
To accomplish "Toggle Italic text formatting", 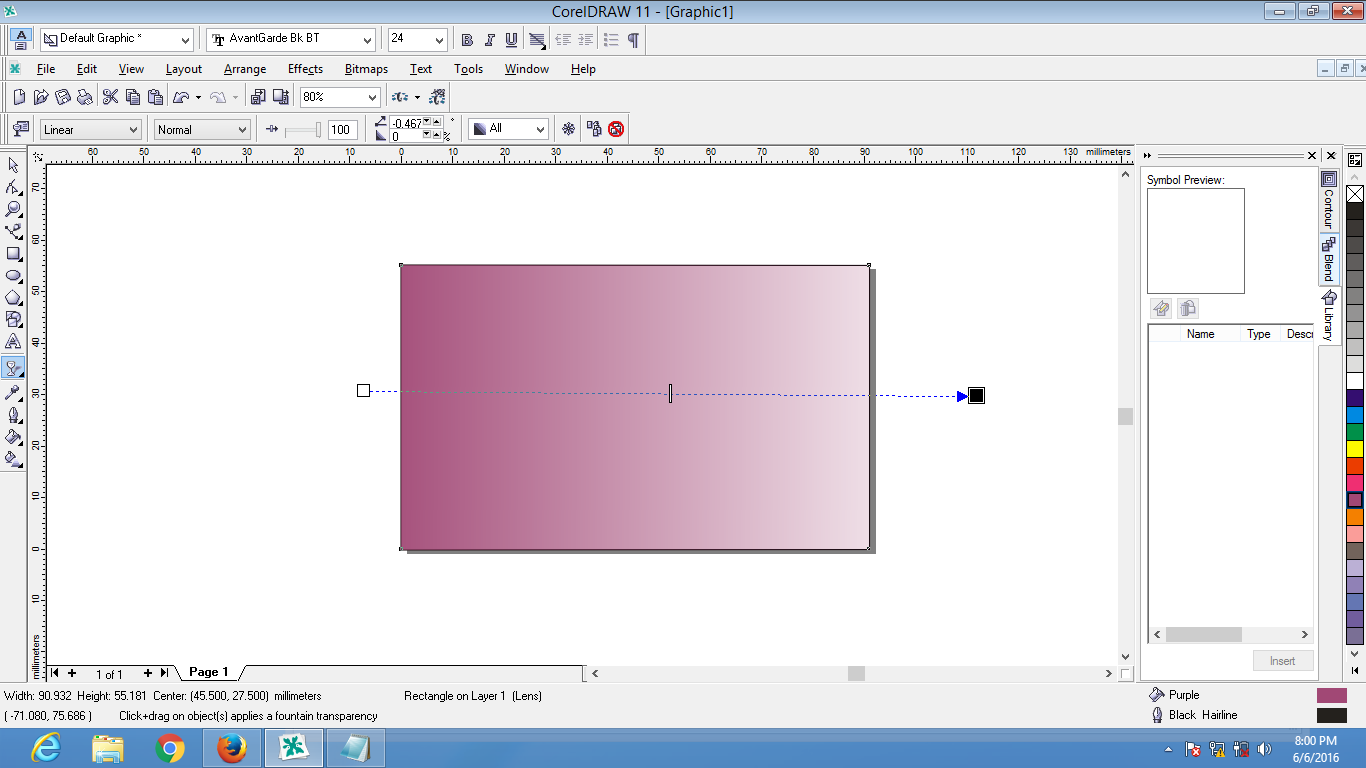I will click(x=489, y=40).
